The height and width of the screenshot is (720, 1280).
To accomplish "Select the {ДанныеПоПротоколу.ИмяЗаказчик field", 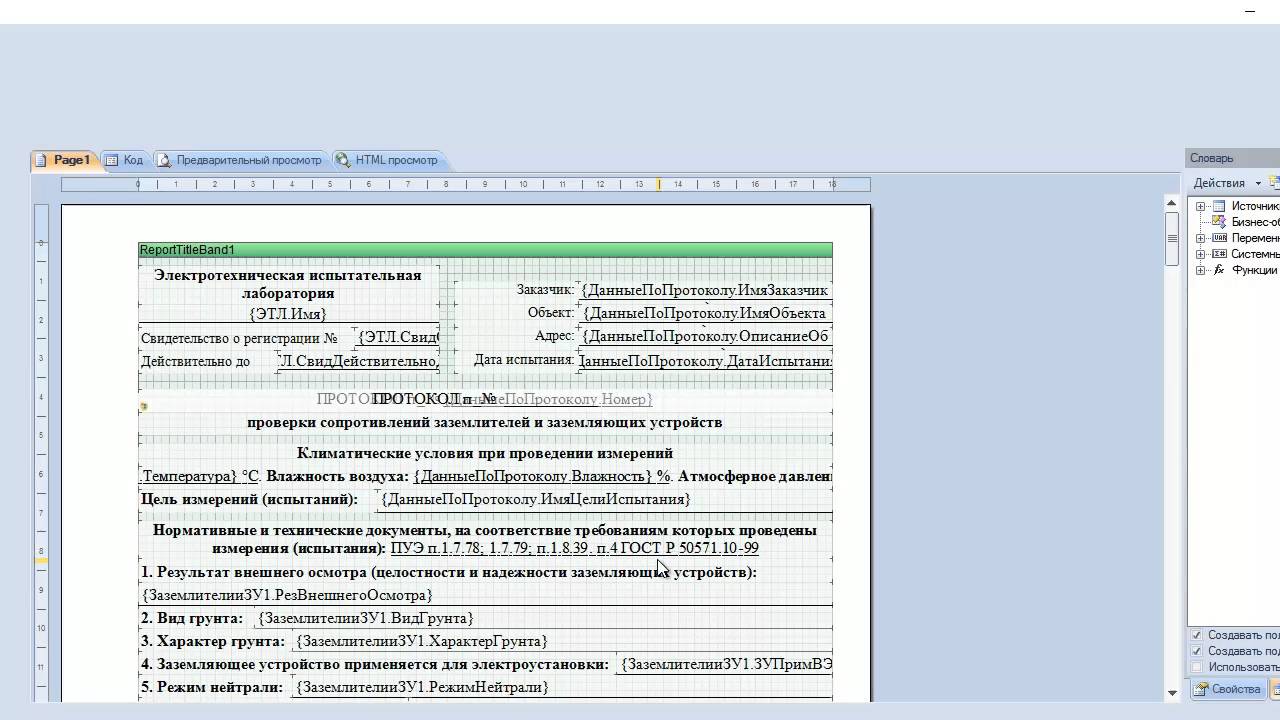I will coord(705,290).
